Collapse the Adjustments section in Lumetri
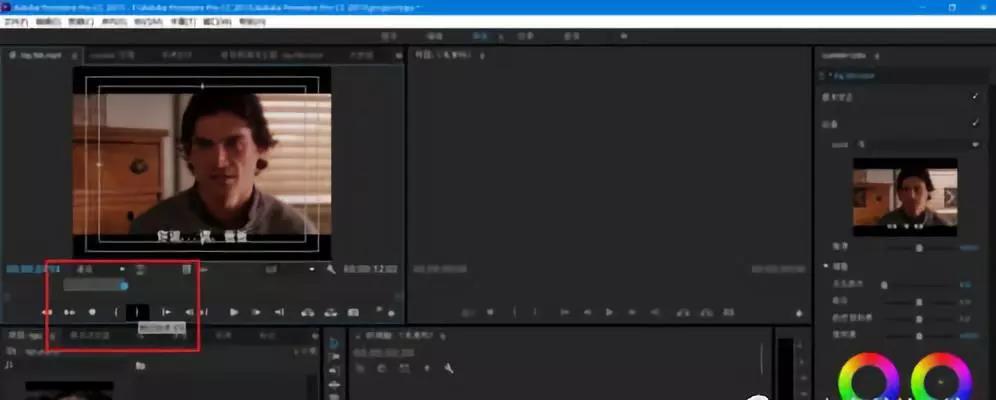Screen dimensions: 996x400 coord(827,267)
